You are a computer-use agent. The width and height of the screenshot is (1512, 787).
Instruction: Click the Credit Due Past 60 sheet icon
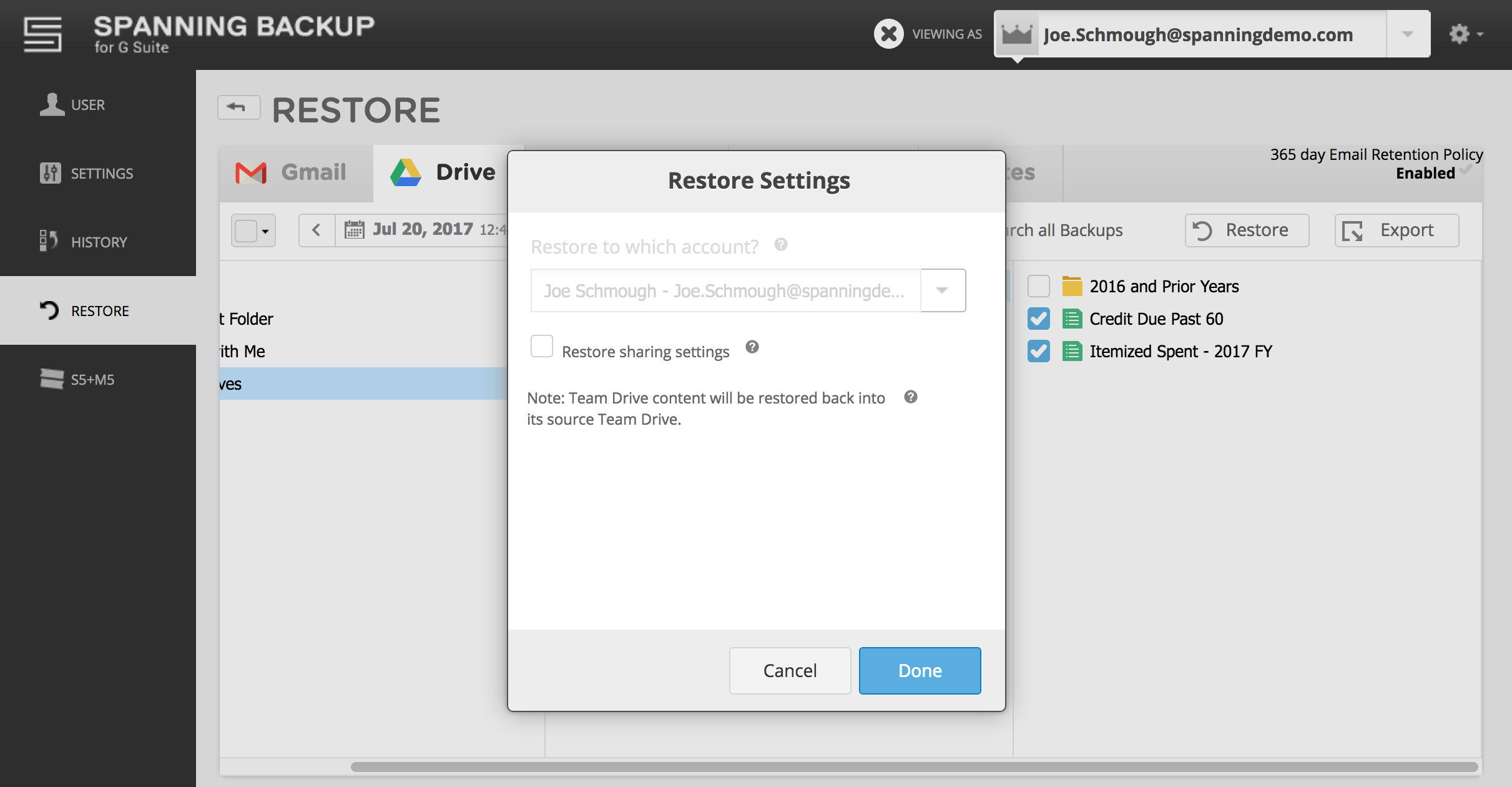pyautogui.click(x=1072, y=319)
